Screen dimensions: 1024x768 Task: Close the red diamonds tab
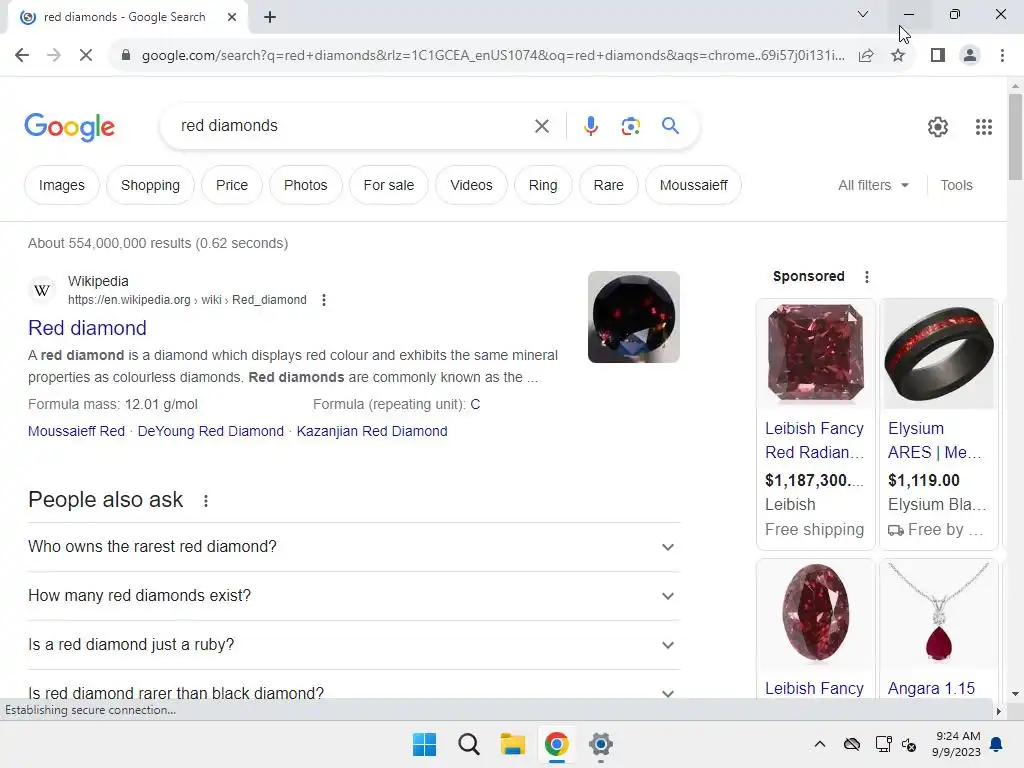click(232, 17)
